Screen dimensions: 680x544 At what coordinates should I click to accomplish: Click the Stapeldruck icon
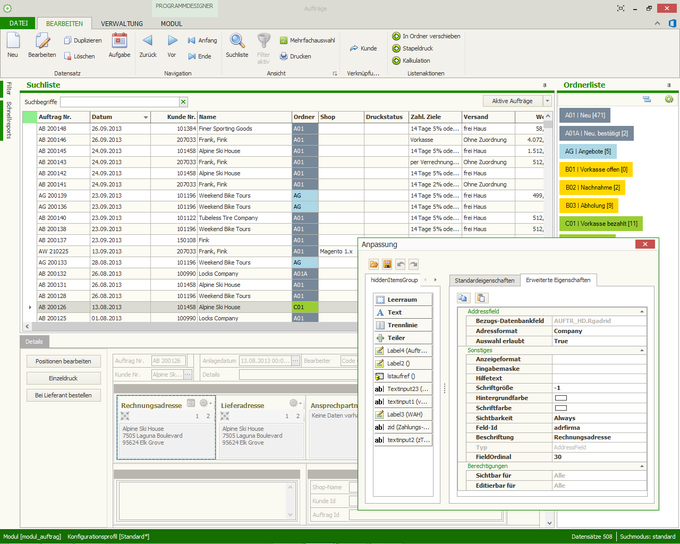pos(396,48)
